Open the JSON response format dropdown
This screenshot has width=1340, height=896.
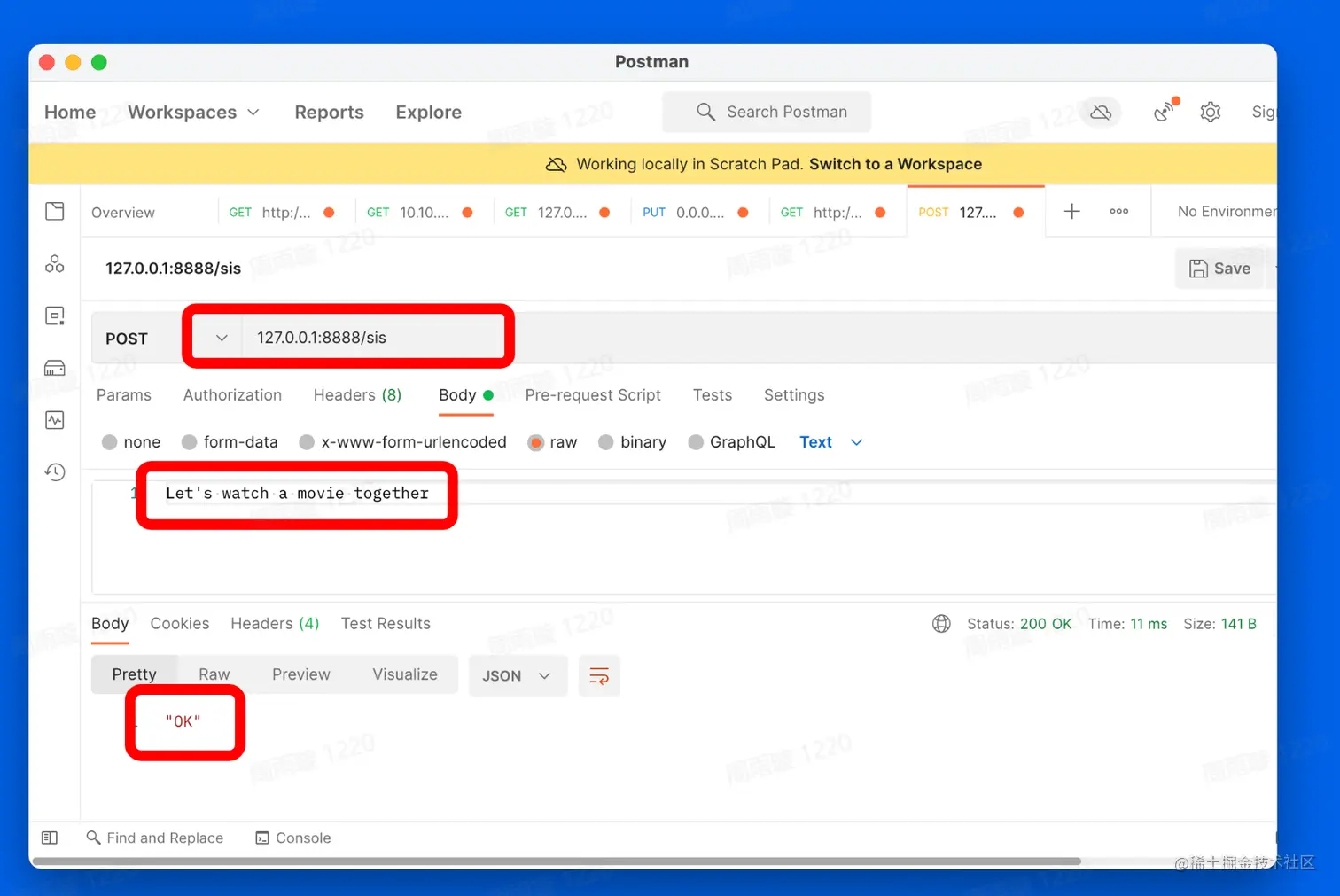(518, 676)
